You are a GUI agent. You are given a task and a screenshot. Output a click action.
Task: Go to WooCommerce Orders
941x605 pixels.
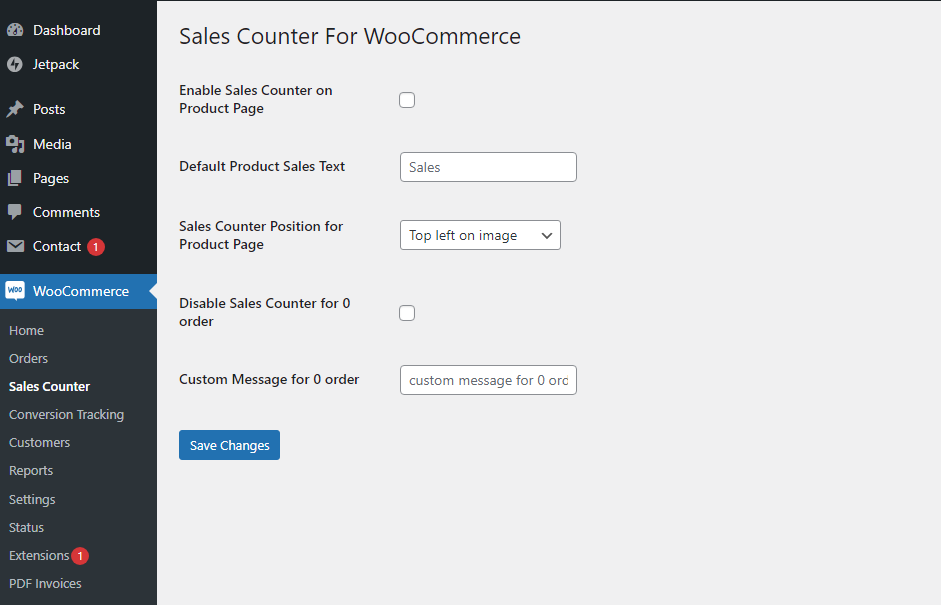28,358
